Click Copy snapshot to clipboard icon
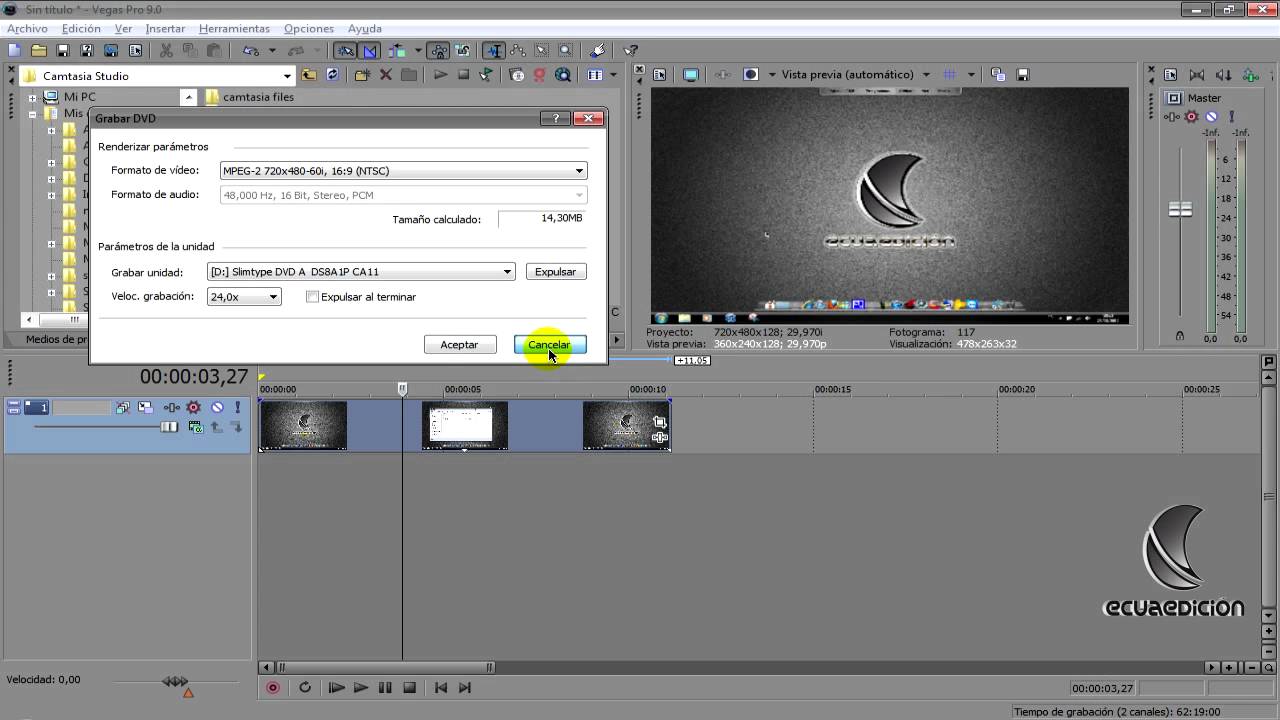 (x=998, y=75)
